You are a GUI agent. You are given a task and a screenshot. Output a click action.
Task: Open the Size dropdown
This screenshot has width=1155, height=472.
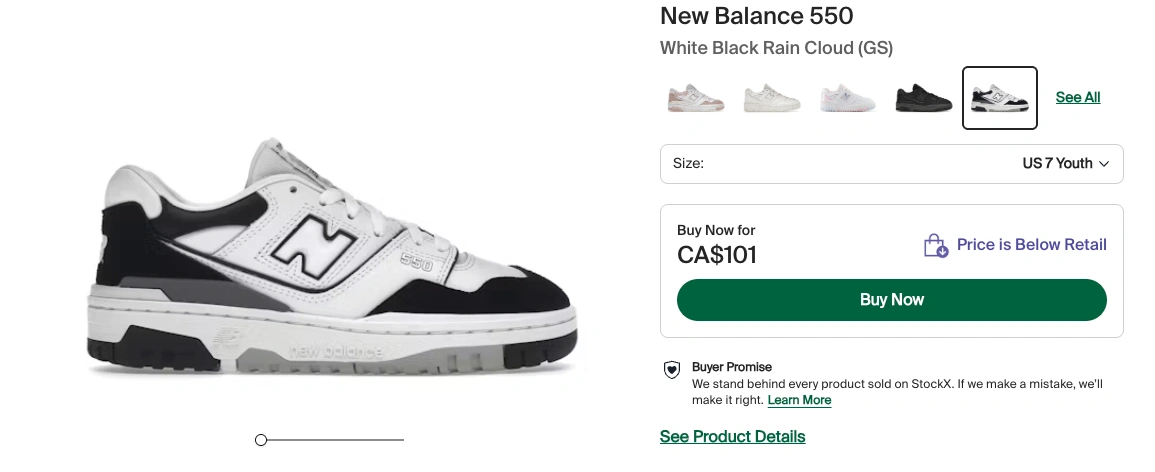[891, 164]
